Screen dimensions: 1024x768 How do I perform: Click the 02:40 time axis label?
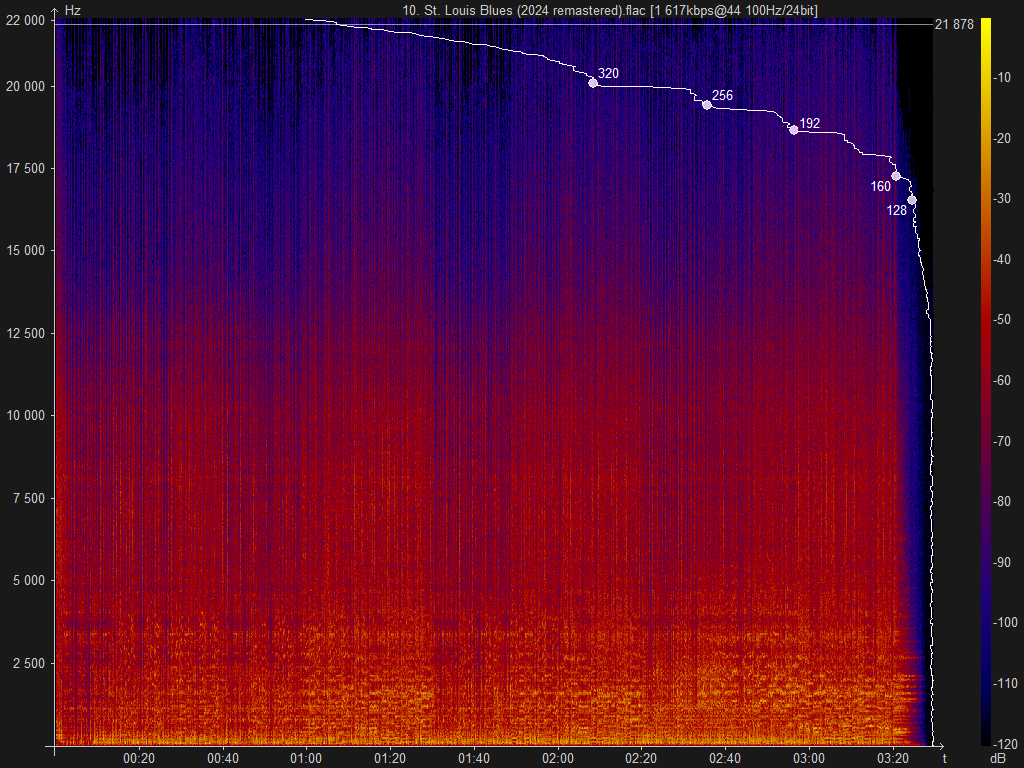[725, 759]
